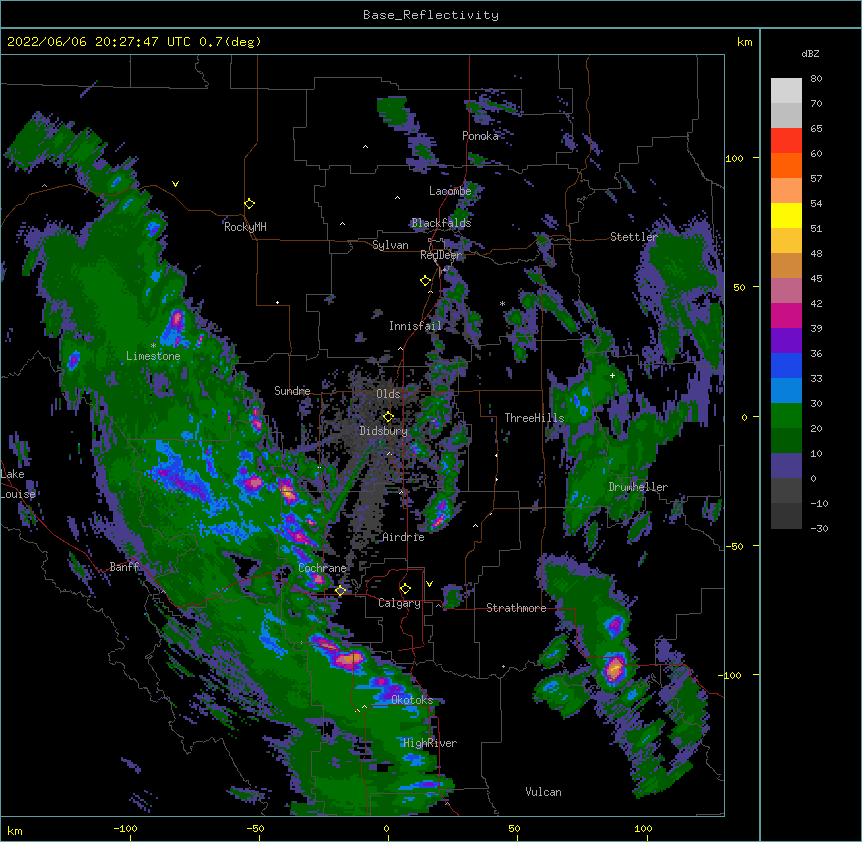862x842 pixels.
Task: Click the white plus marker north of Drumheller
Action: tap(612, 375)
